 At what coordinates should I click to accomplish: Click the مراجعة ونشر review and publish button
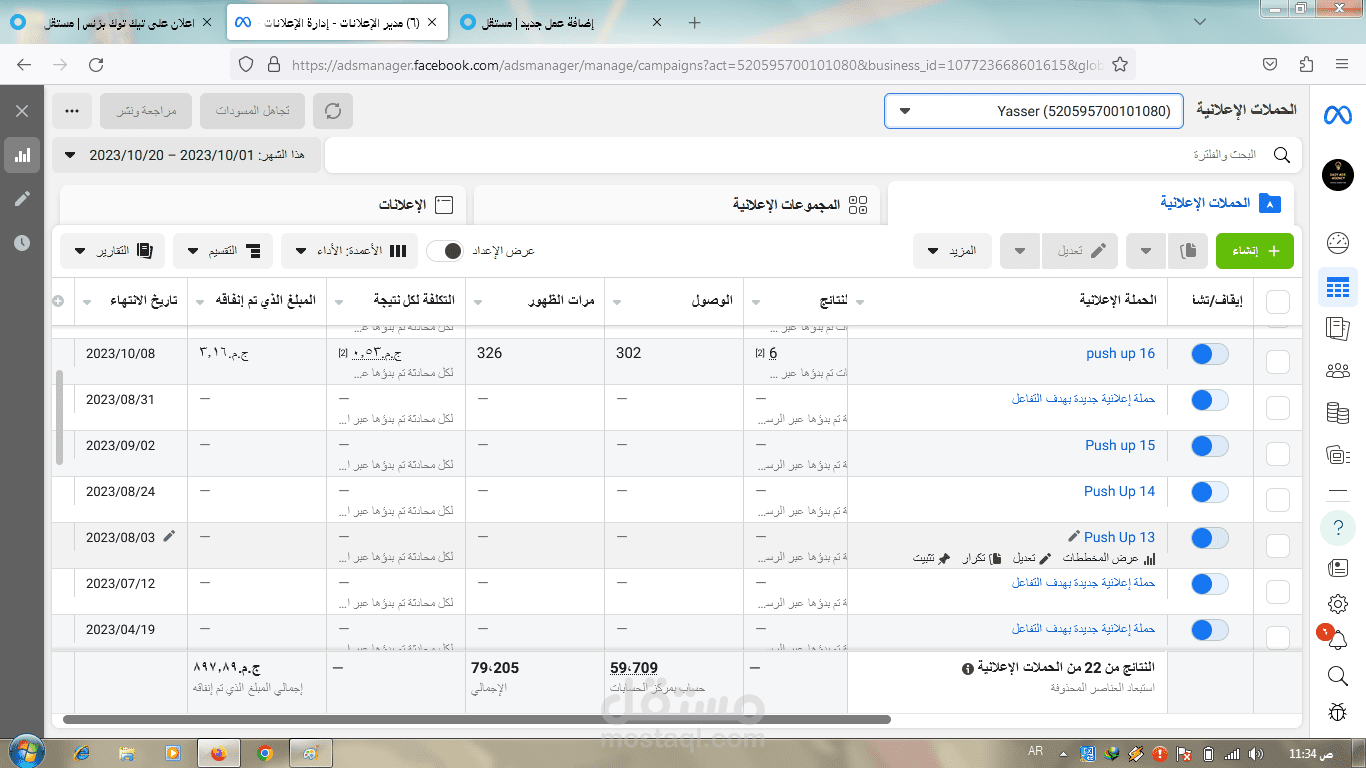(x=145, y=111)
